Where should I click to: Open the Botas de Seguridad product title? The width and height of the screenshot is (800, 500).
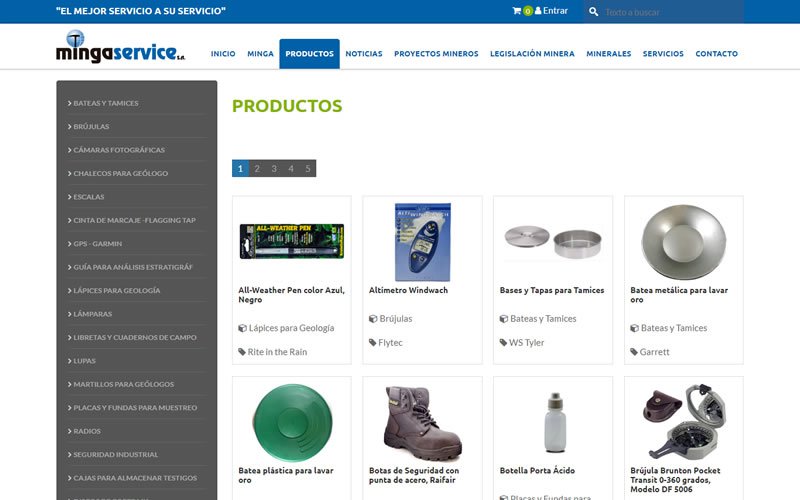(414, 475)
